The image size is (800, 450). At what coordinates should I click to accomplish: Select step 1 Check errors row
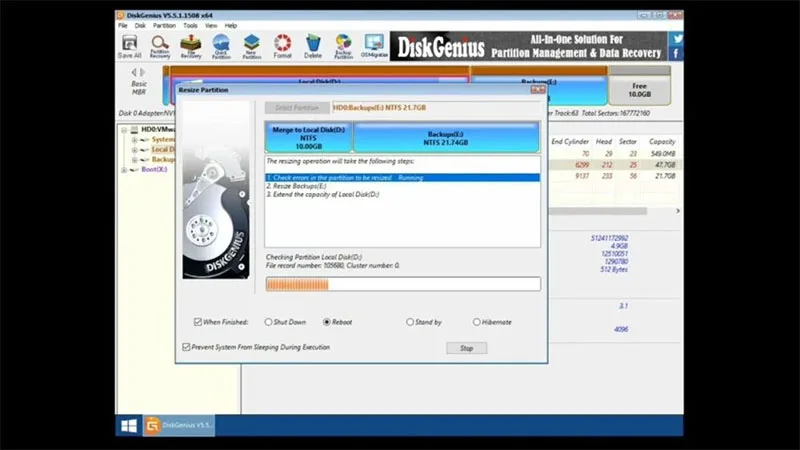403,178
